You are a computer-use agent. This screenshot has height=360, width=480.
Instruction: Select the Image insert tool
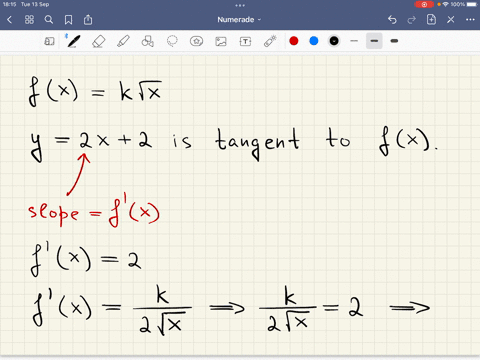[221, 41]
